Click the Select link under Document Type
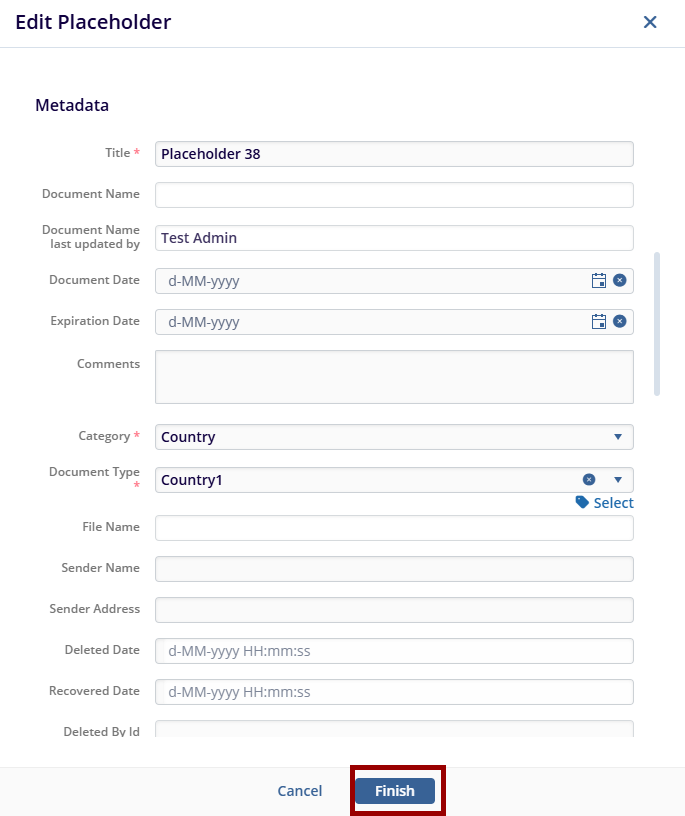685x816 pixels. [613, 503]
